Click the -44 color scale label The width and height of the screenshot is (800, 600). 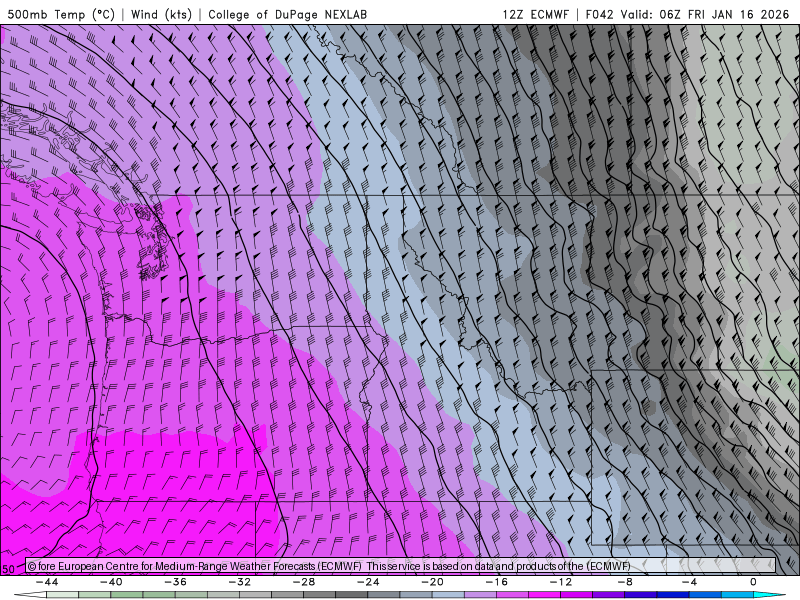tap(47, 582)
